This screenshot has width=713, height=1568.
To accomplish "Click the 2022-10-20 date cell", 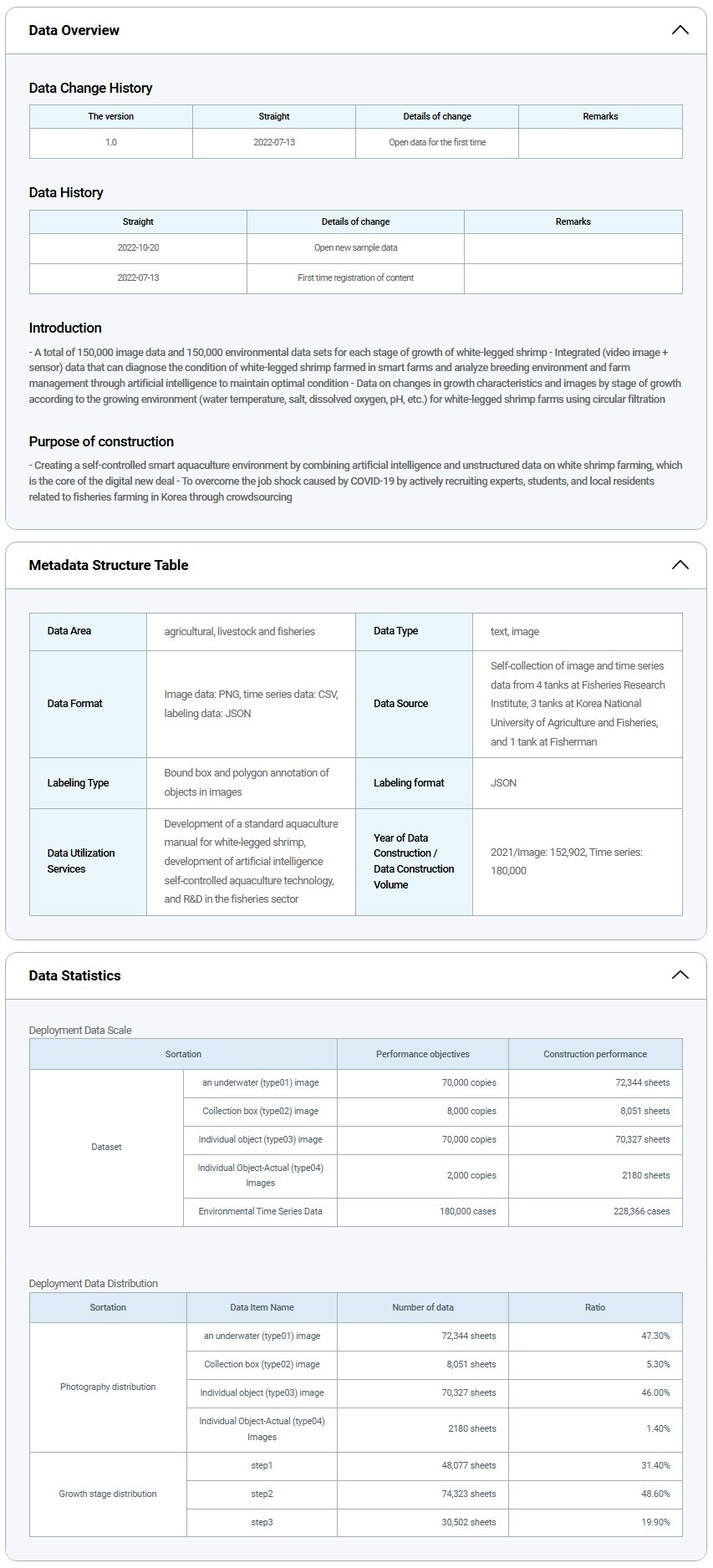I will click(x=138, y=247).
